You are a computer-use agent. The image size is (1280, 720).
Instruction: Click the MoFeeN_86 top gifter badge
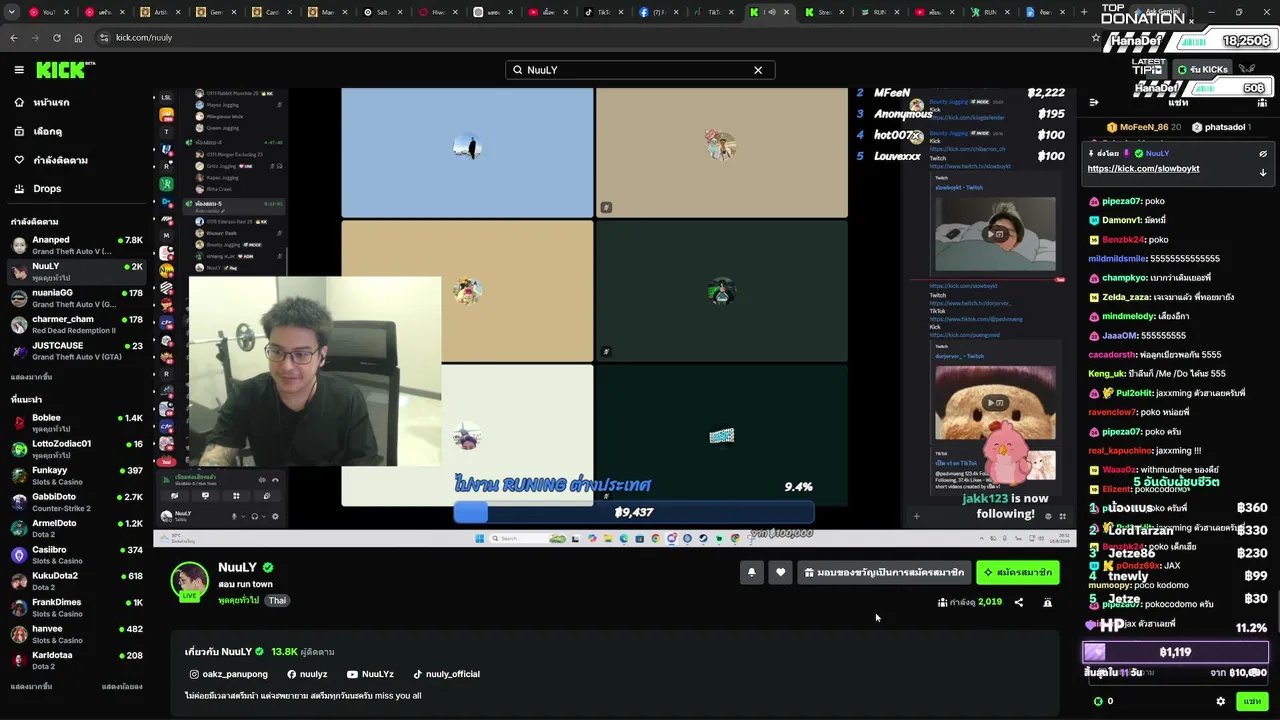pos(1144,128)
